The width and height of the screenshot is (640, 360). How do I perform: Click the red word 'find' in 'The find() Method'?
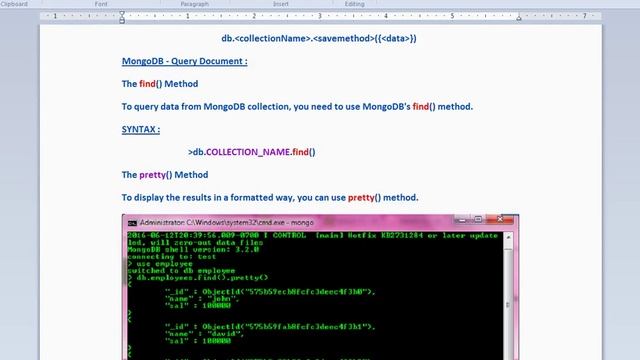point(147,84)
